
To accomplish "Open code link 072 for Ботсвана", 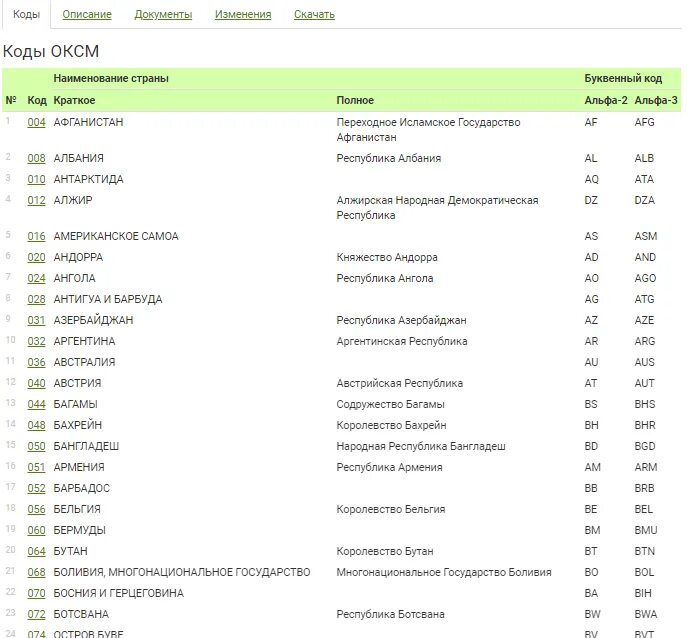I will coord(36,615).
